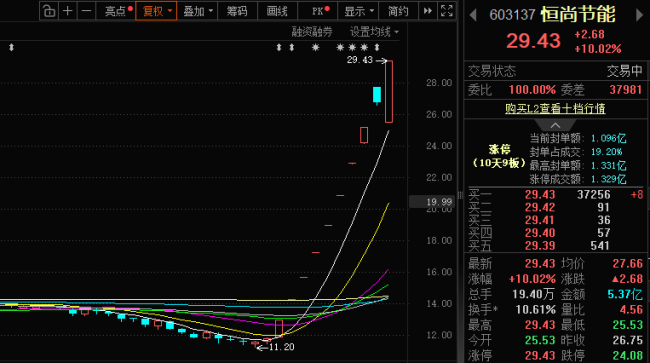Click the 买三 price 29.41 row
650x363 pixels.
[555, 220]
